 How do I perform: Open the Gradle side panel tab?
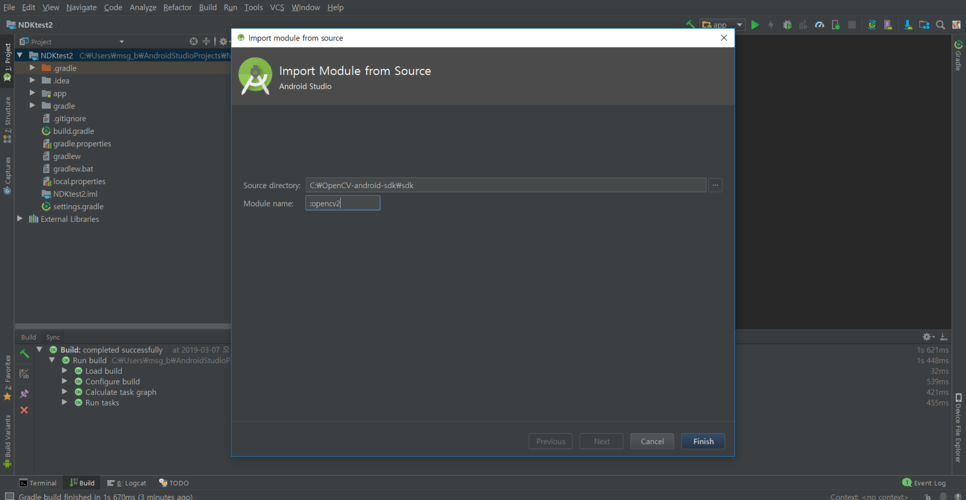pos(958,55)
